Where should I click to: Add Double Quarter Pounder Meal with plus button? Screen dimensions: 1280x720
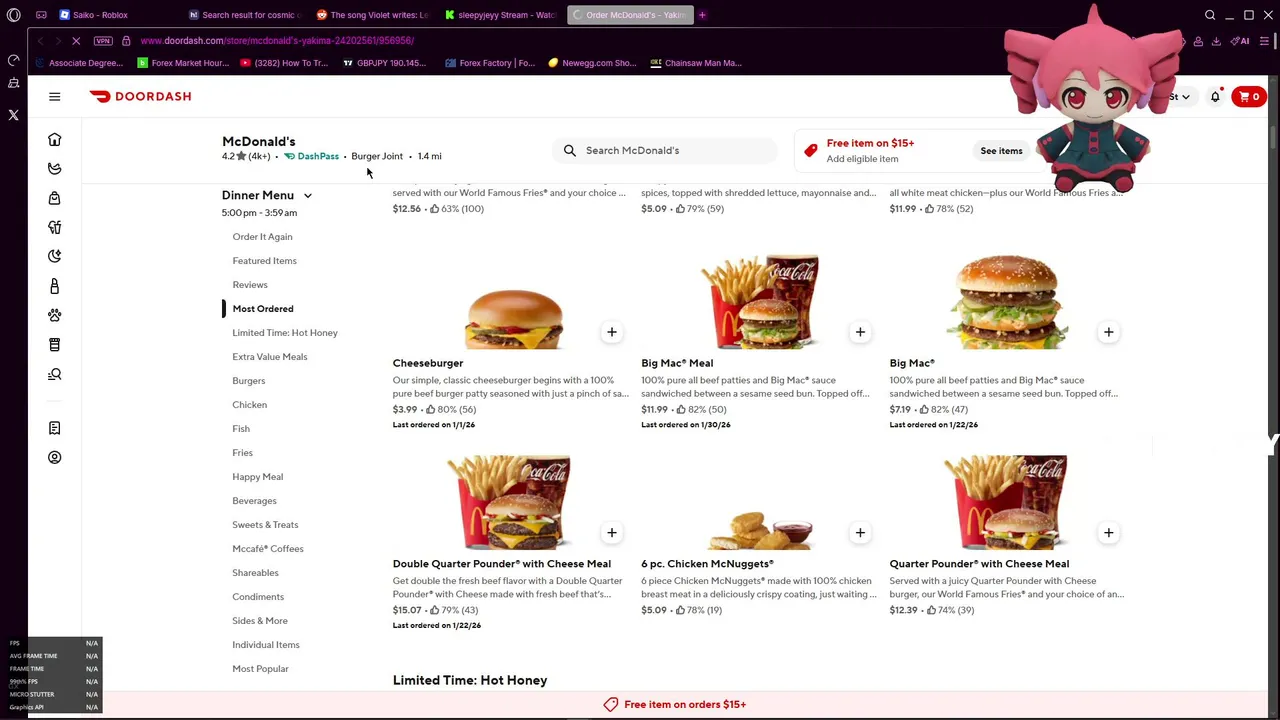(612, 533)
